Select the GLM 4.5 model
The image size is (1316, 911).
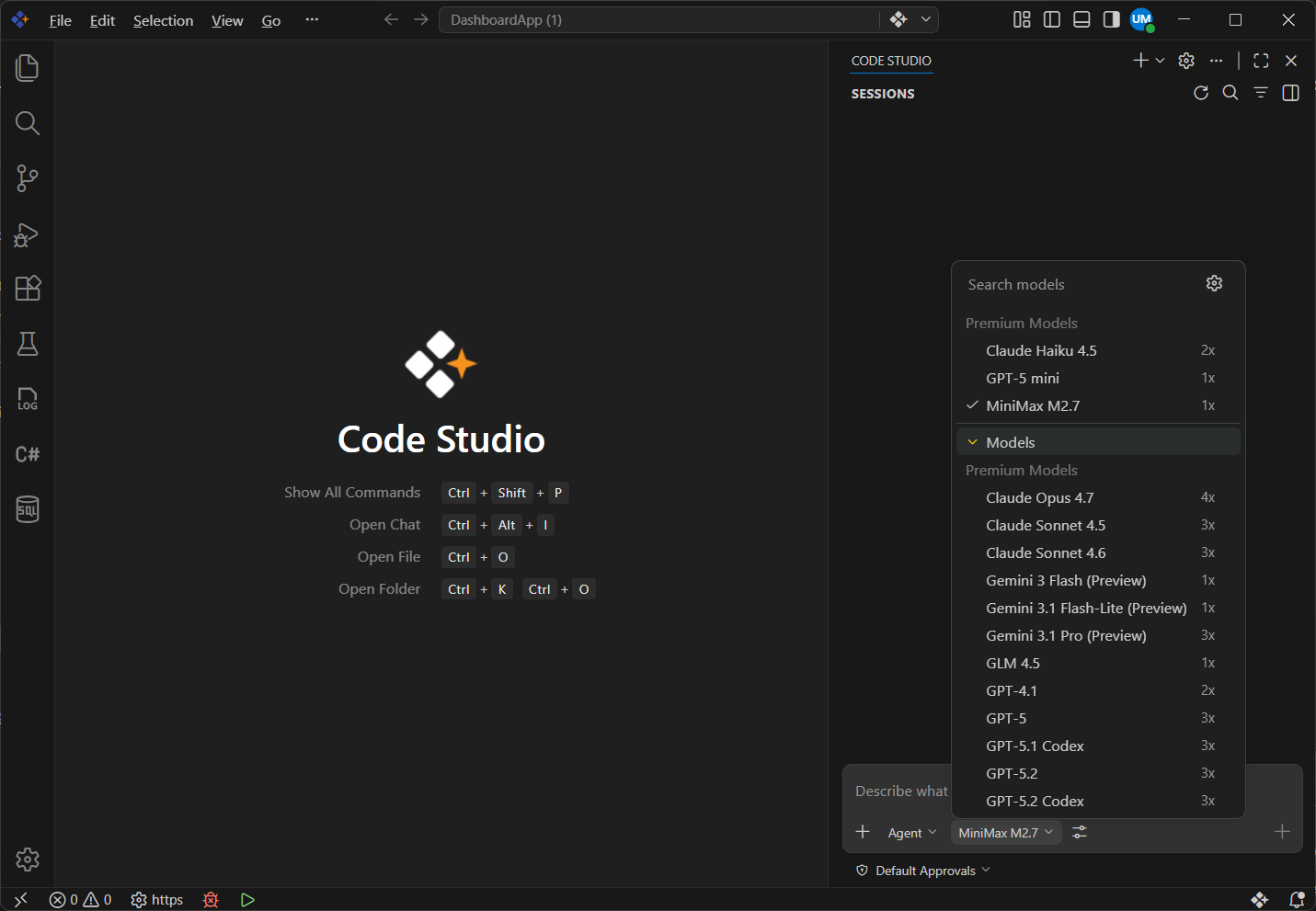click(x=1099, y=663)
